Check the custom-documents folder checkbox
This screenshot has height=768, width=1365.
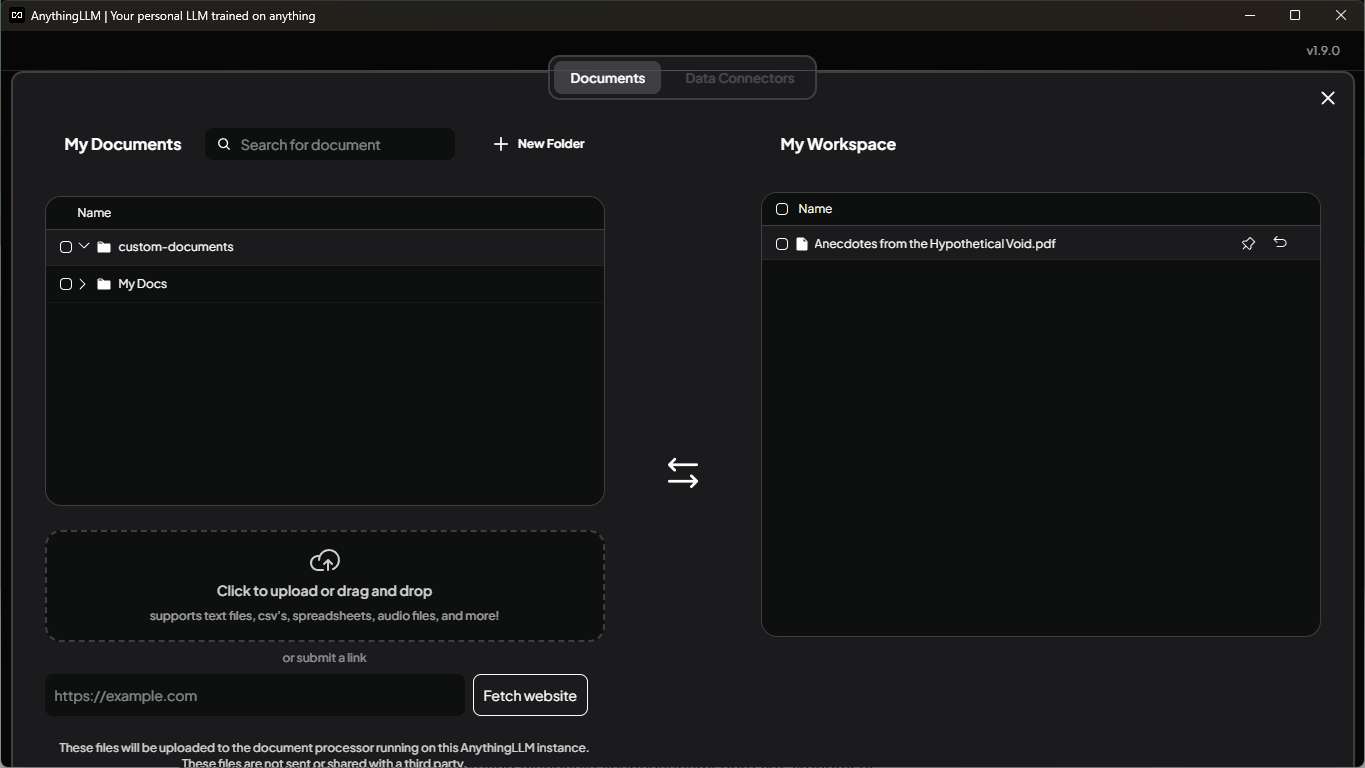[x=66, y=247]
